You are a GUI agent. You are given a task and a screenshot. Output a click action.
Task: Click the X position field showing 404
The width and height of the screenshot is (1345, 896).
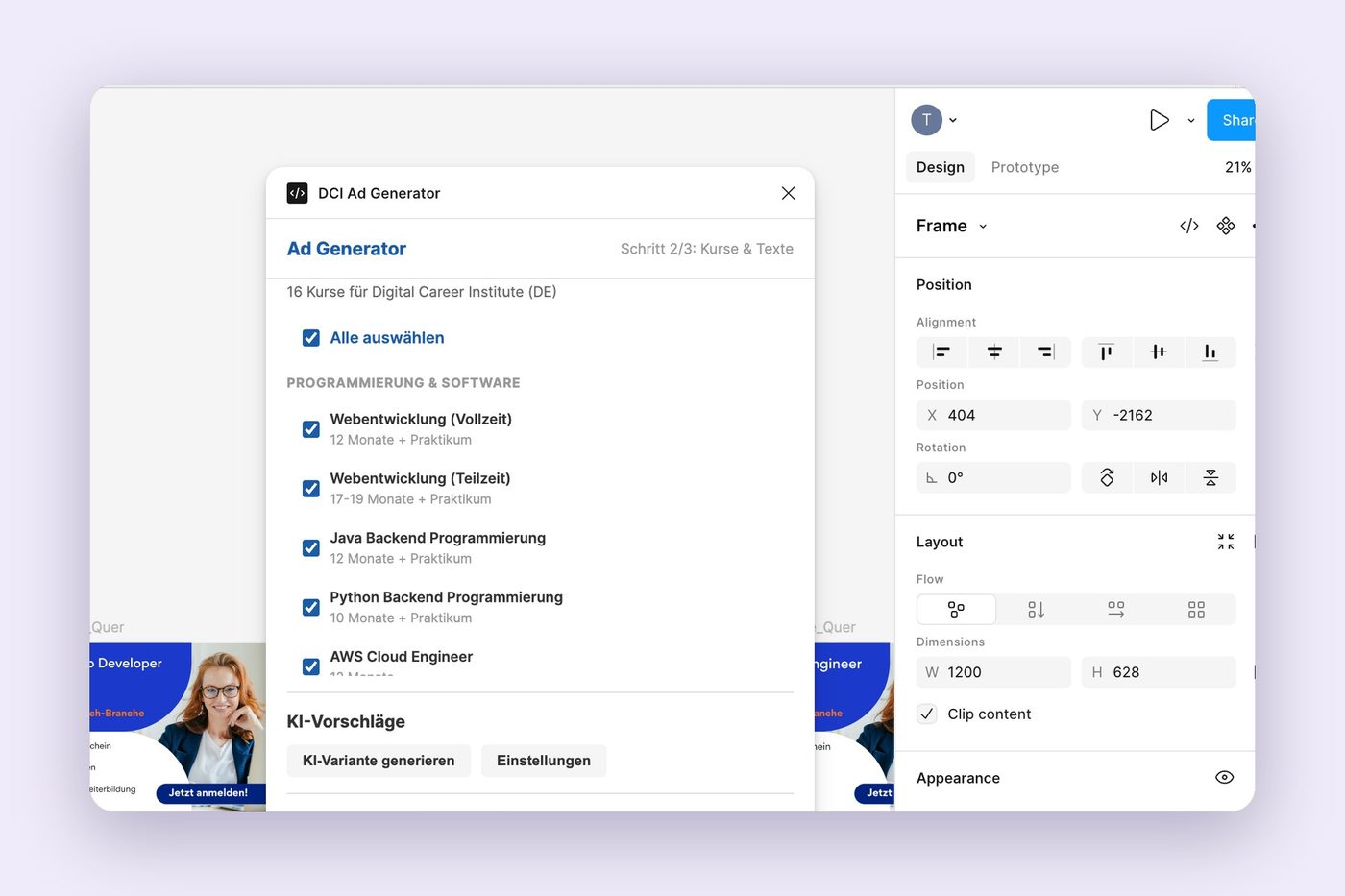tap(993, 415)
